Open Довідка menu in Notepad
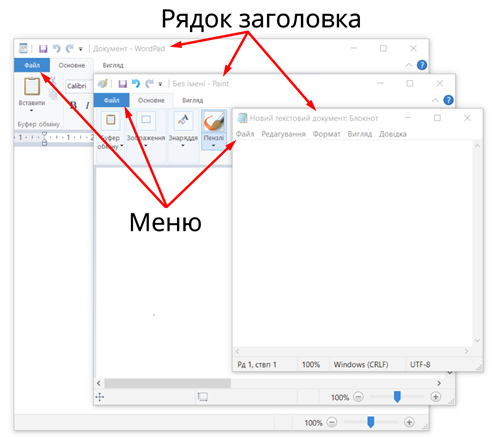 pyautogui.click(x=393, y=134)
